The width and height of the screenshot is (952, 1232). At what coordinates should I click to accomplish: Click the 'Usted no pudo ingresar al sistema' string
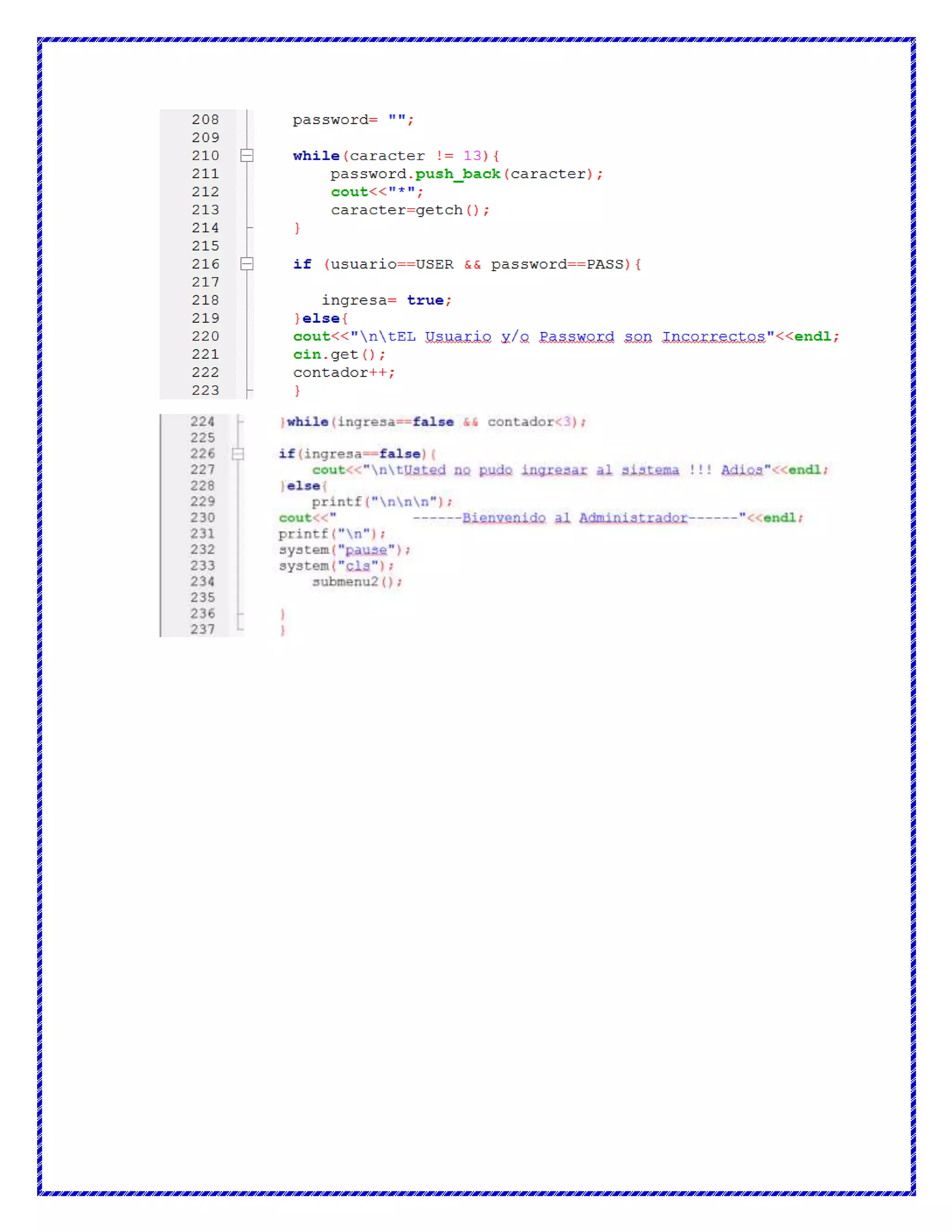(542, 470)
